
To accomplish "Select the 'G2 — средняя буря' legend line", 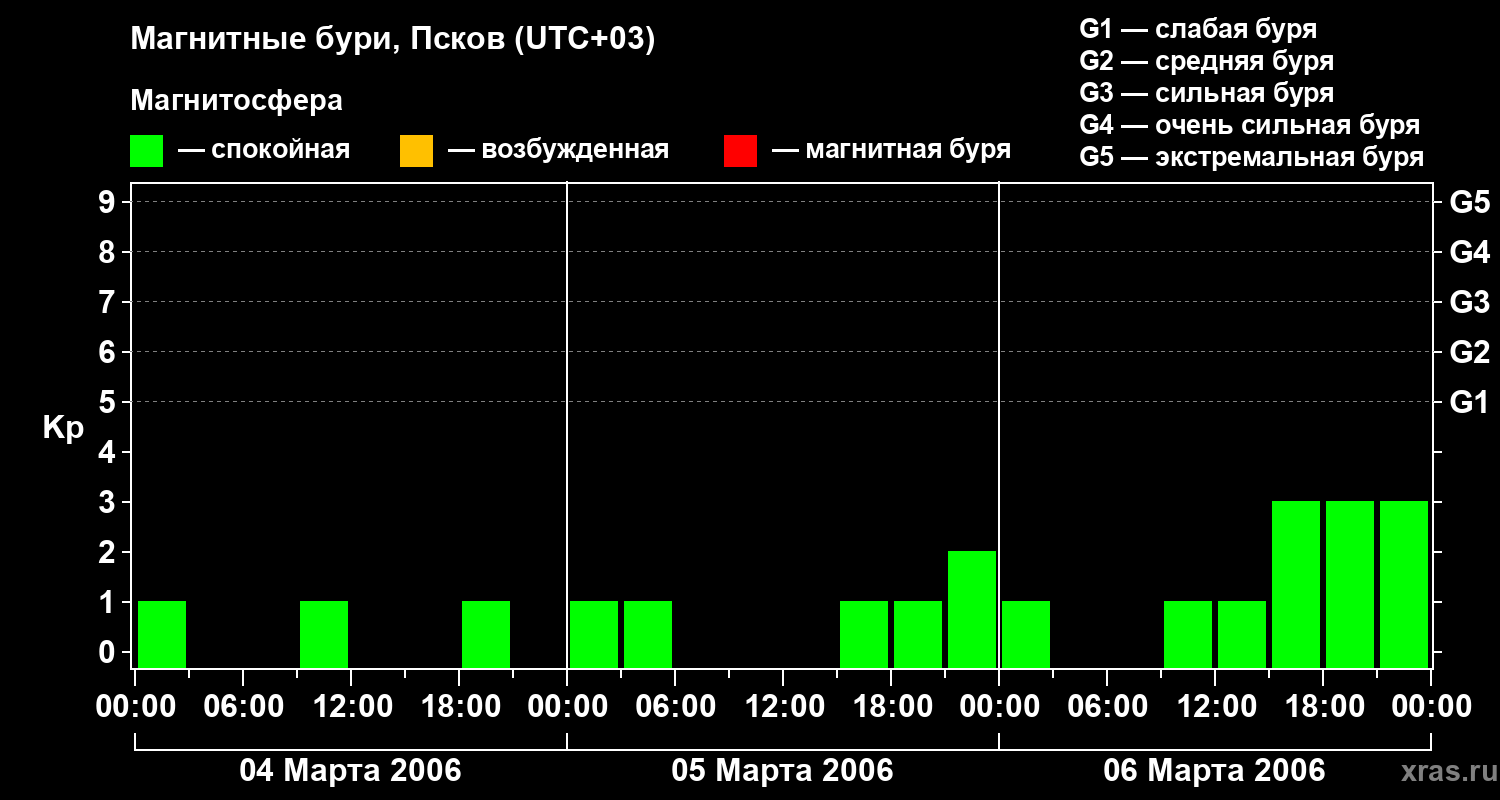I will 1207,61.
